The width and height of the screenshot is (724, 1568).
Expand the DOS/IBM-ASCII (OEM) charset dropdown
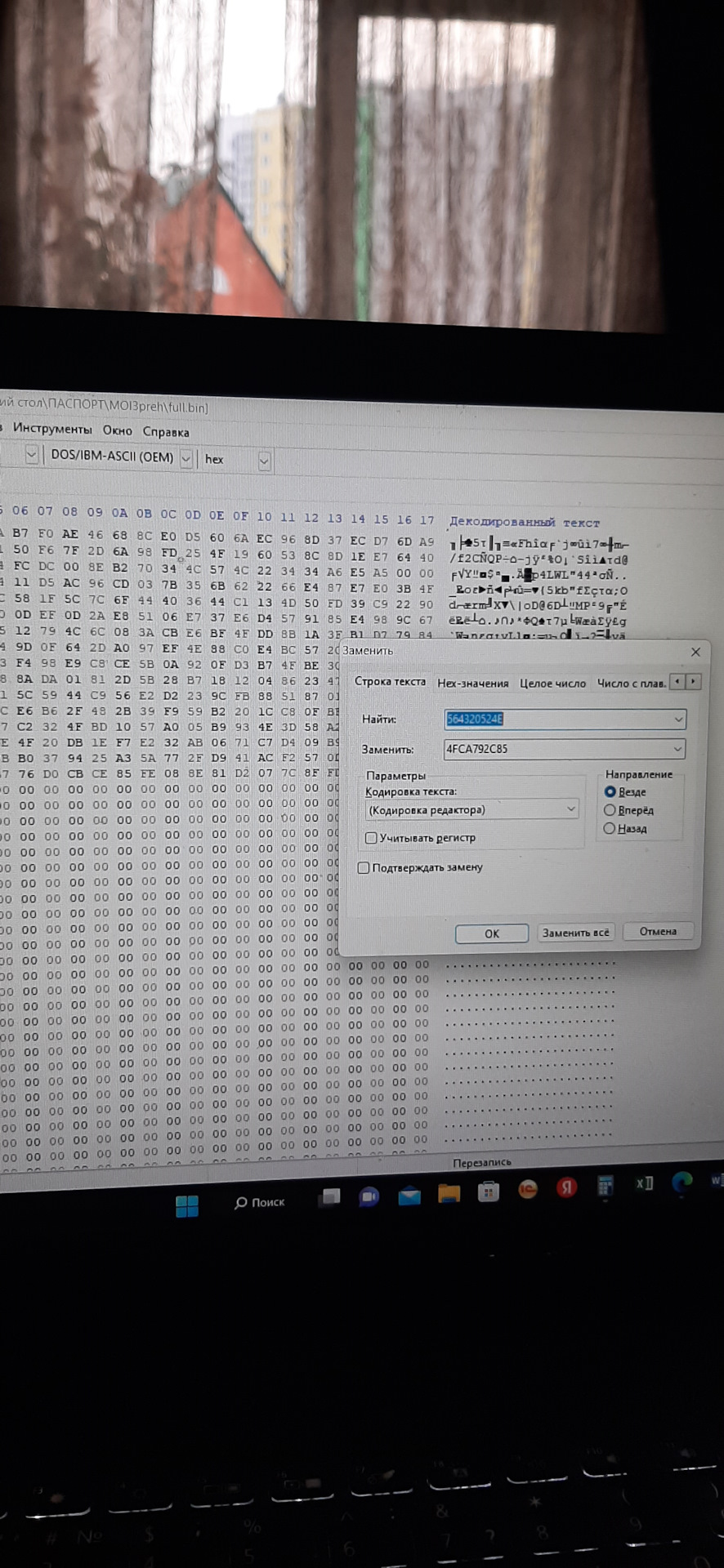pos(186,458)
